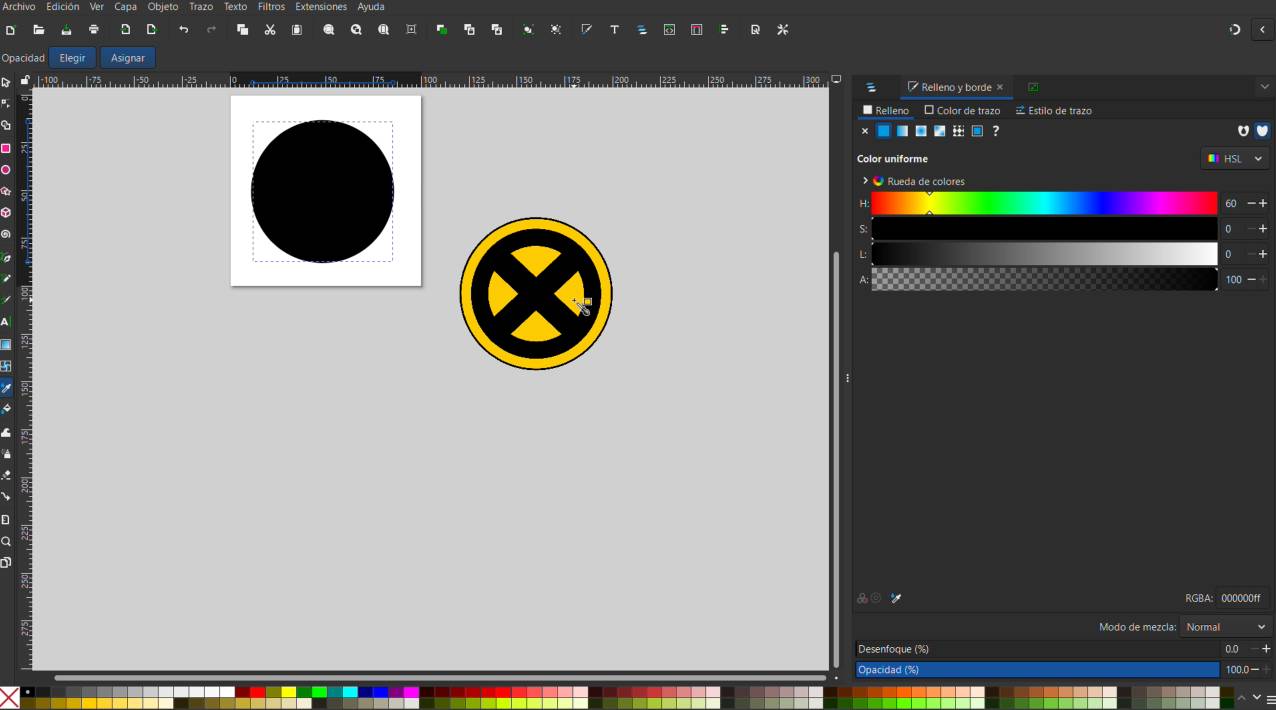The image size is (1276, 710).
Task: Save the document using the toolbar icon
Action: coord(66,30)
